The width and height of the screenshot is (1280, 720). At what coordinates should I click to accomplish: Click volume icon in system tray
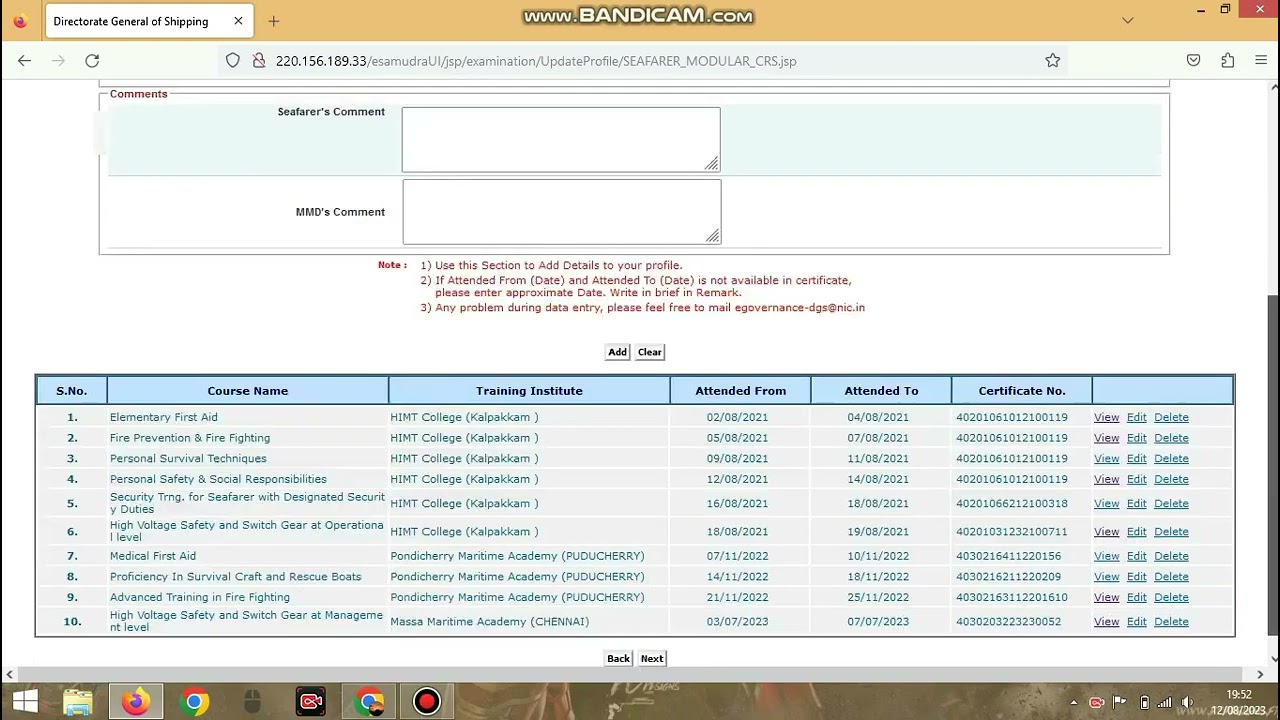click(x=1187, y=702)
